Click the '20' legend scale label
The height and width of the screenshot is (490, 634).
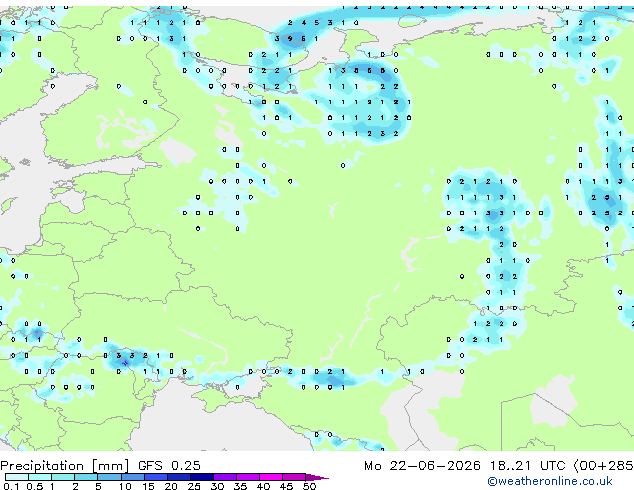coord(171,486)
